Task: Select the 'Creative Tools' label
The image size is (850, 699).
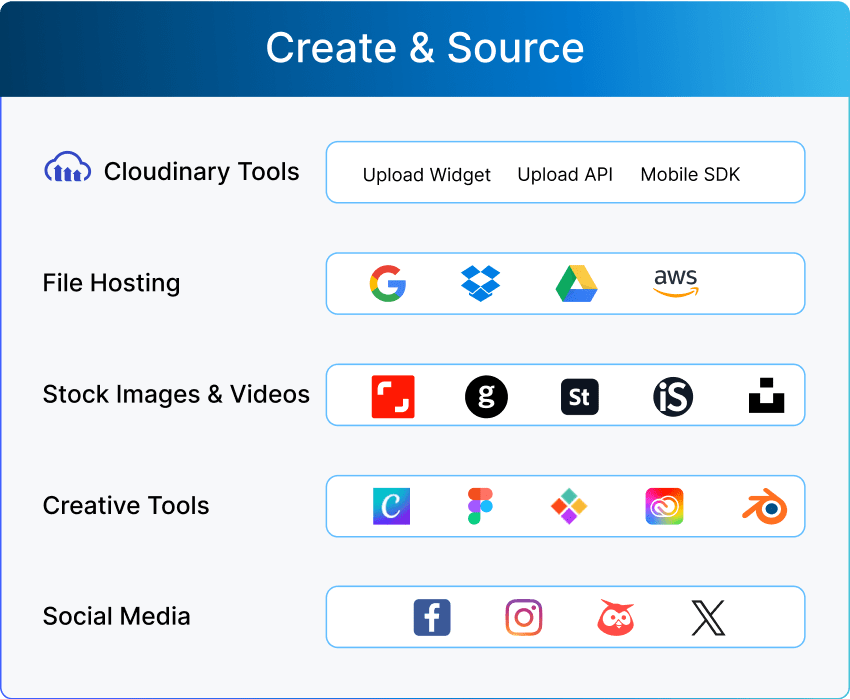Action: pos(126,505)
